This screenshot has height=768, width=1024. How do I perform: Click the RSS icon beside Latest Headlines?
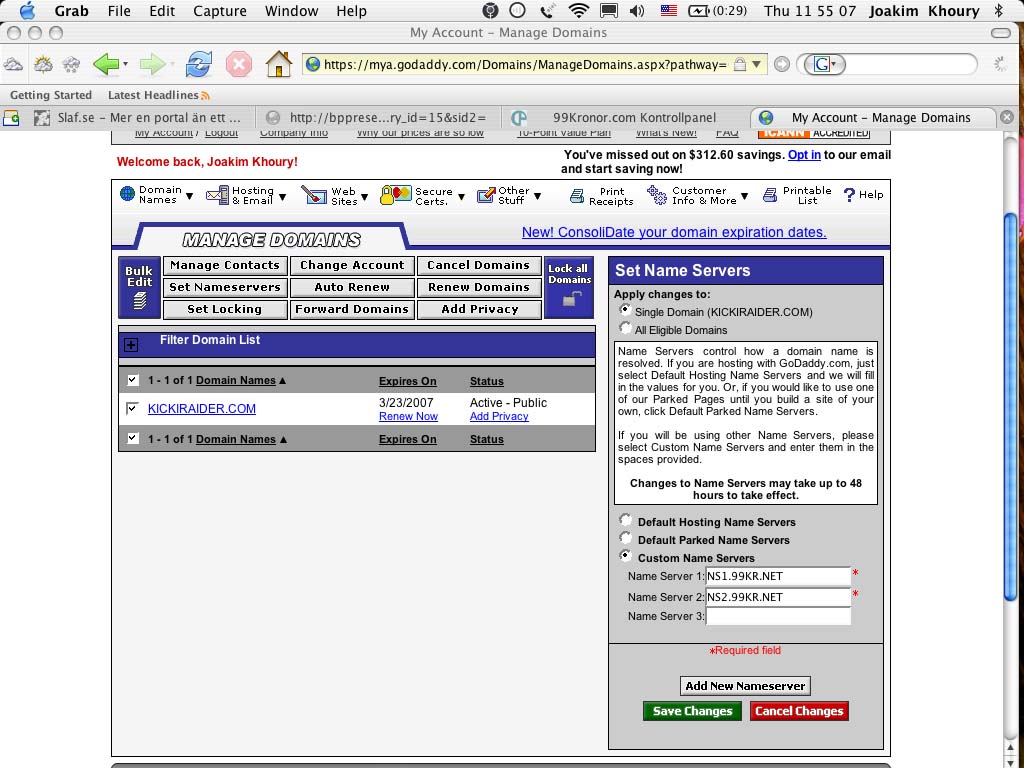(x=206, y=95)
